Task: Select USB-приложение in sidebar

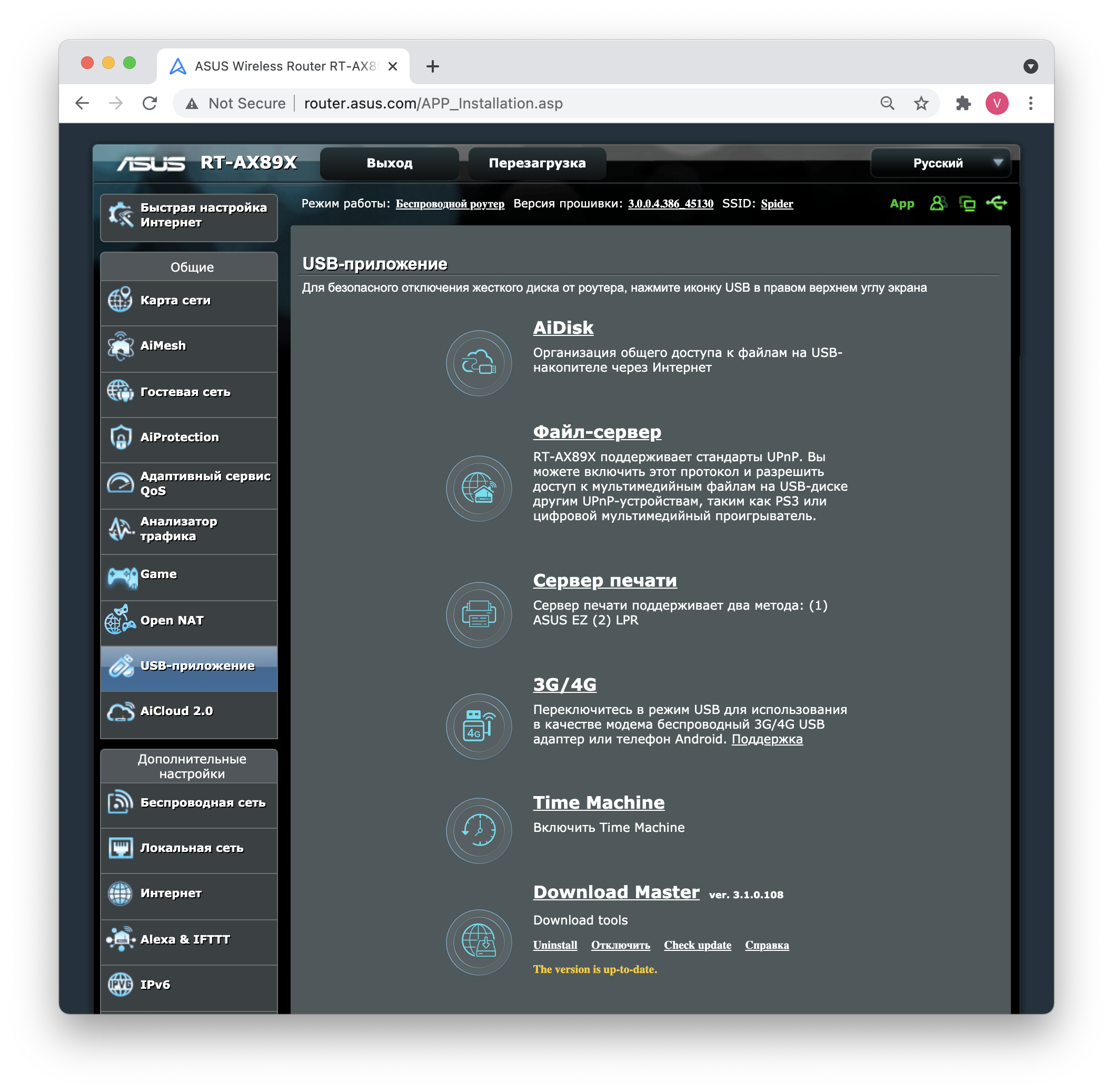Action: [x=188, y=669]
